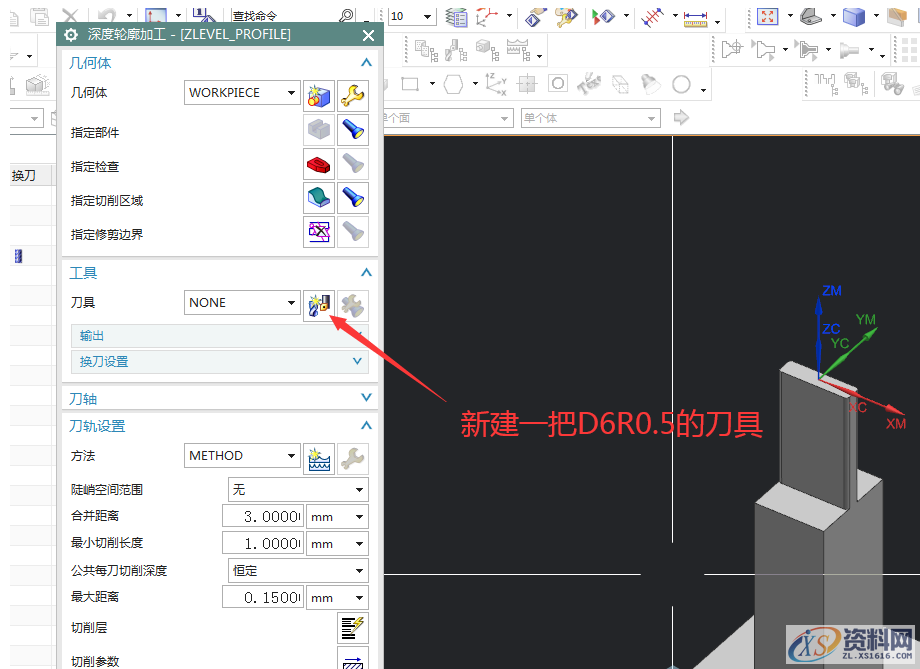Toggle display of 指定切削区域 geometry

point(352,197)
